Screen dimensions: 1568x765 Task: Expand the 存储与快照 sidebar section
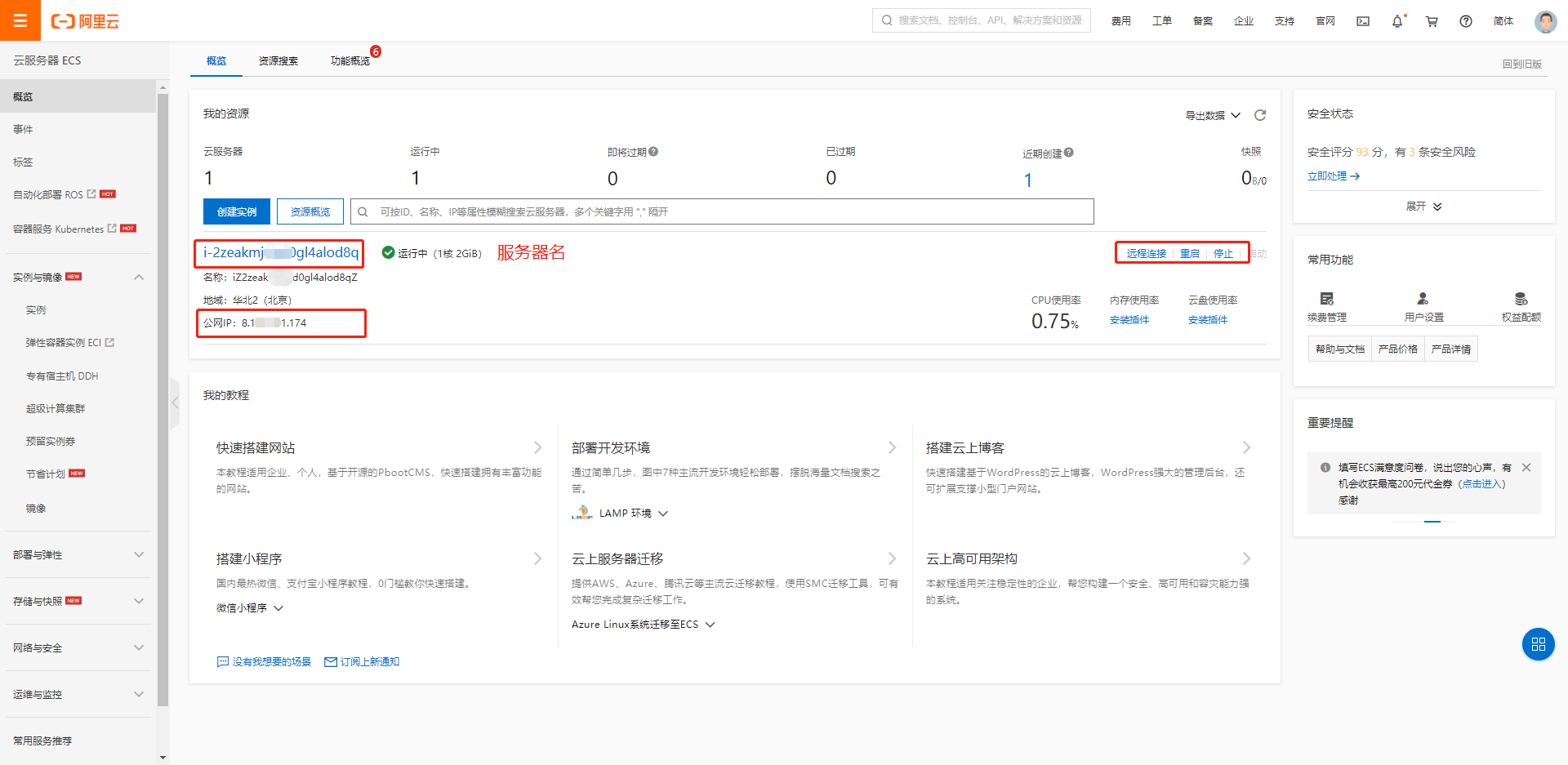[x=139, y=602]
